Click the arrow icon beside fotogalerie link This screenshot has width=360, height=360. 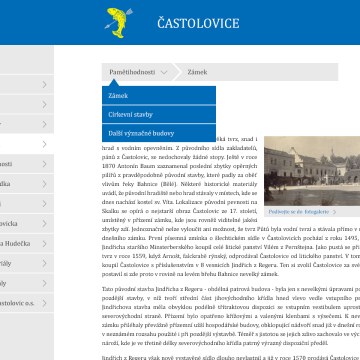coord(334,212)
